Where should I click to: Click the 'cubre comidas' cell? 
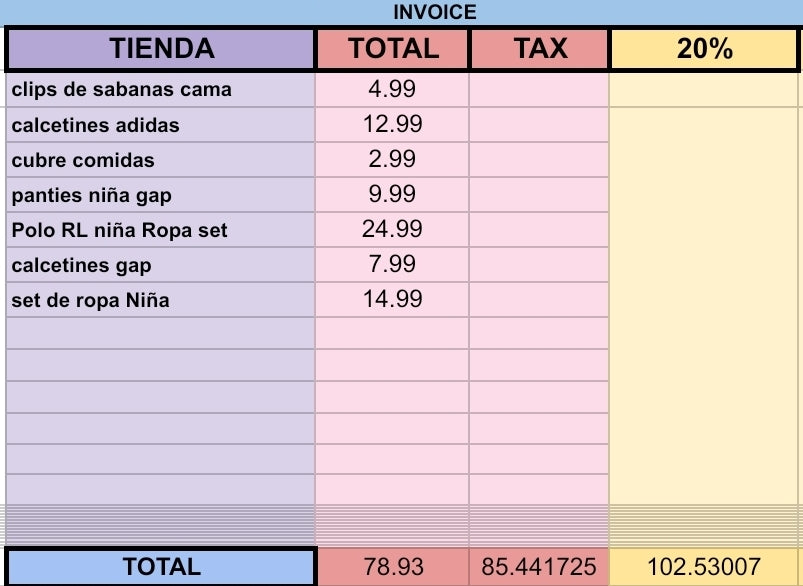pos(160,160)
